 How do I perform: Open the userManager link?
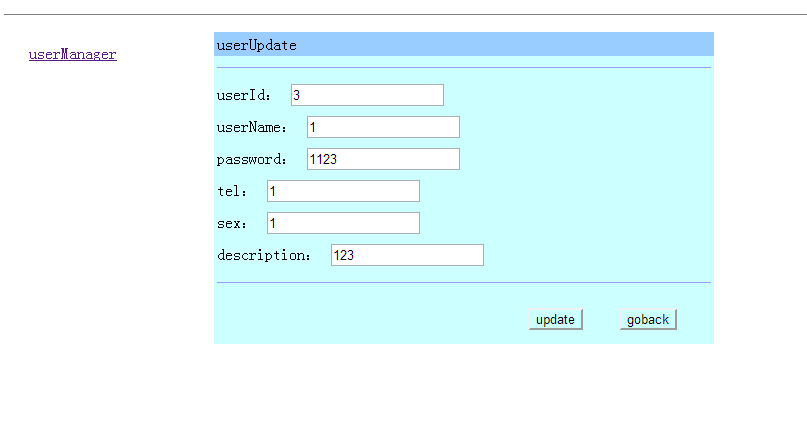pyautogui.click(x=73, y=54)
